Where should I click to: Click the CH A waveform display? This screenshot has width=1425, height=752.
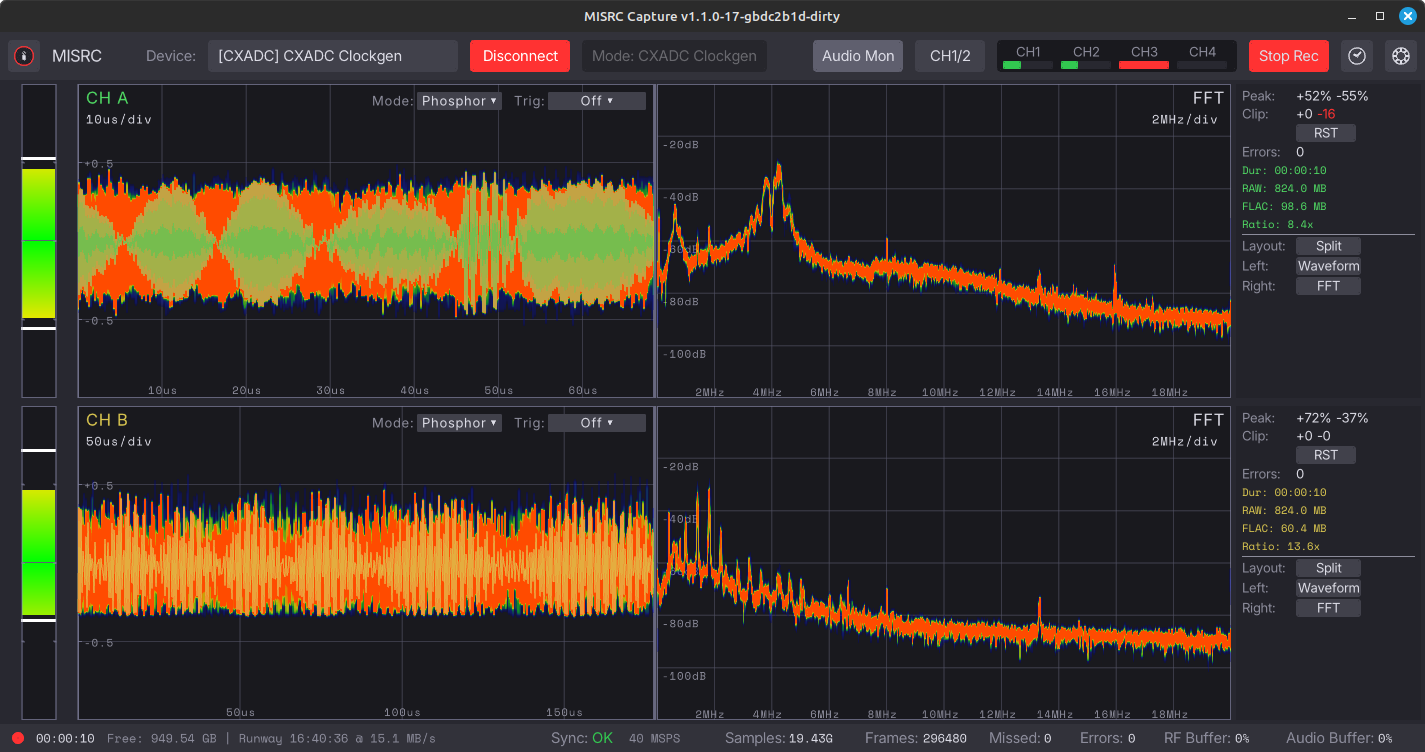click(366, 241)
